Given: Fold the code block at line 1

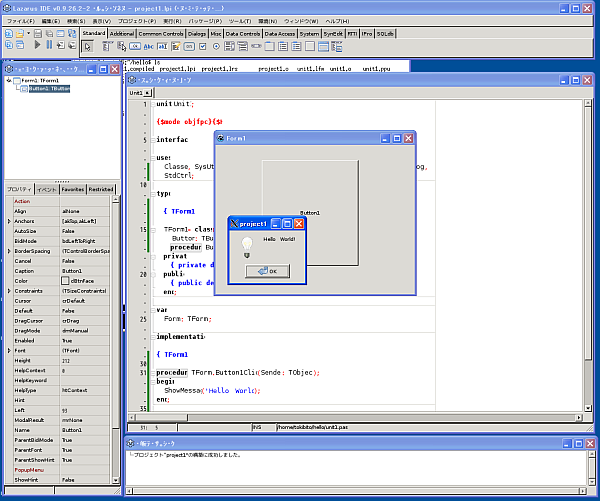Looking at the screenshot, I should point(153,104).
